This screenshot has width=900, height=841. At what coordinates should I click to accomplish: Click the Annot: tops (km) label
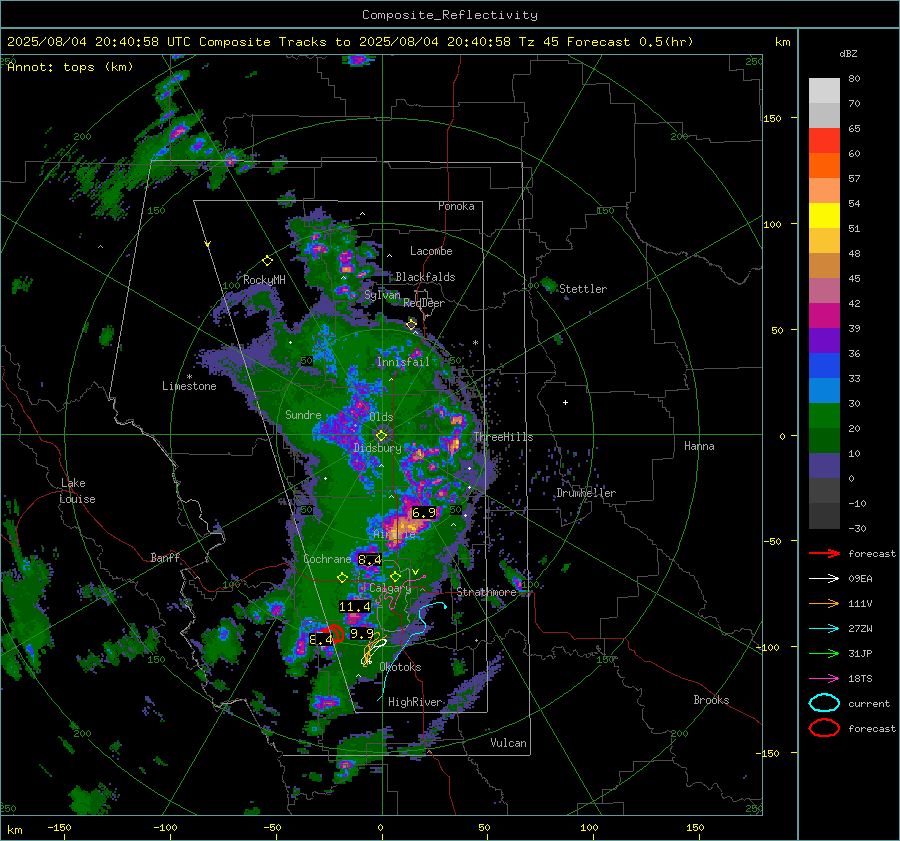70,67
